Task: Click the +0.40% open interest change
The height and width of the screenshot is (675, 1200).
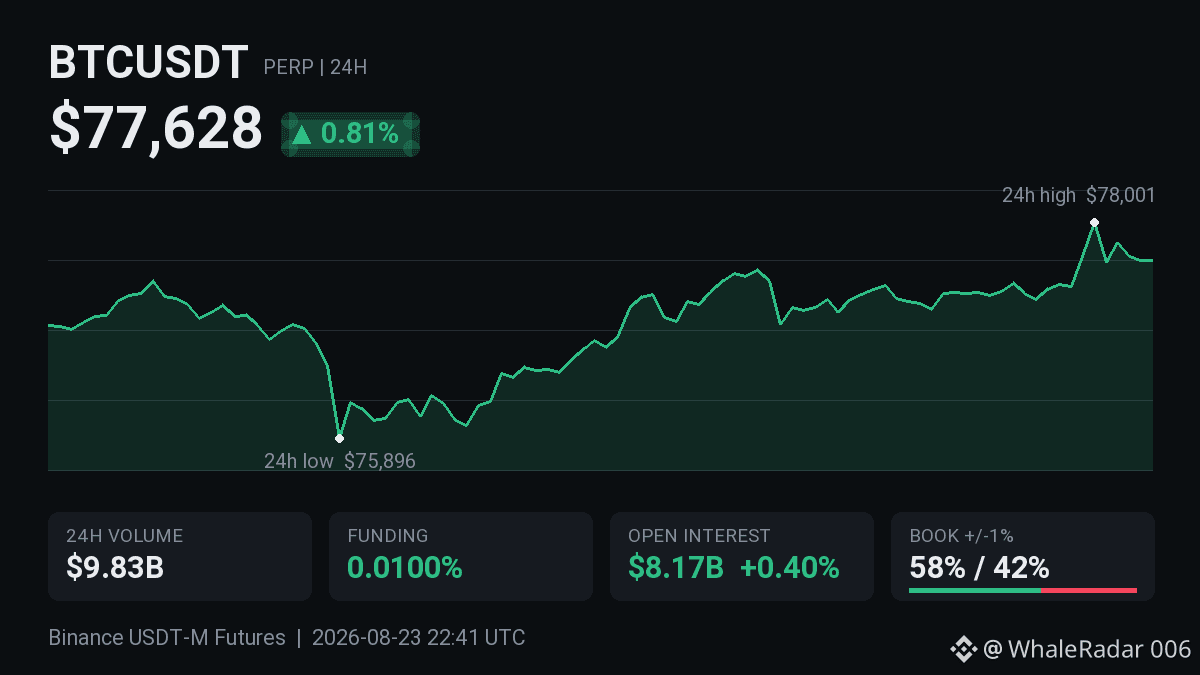Action: point(789,568)
